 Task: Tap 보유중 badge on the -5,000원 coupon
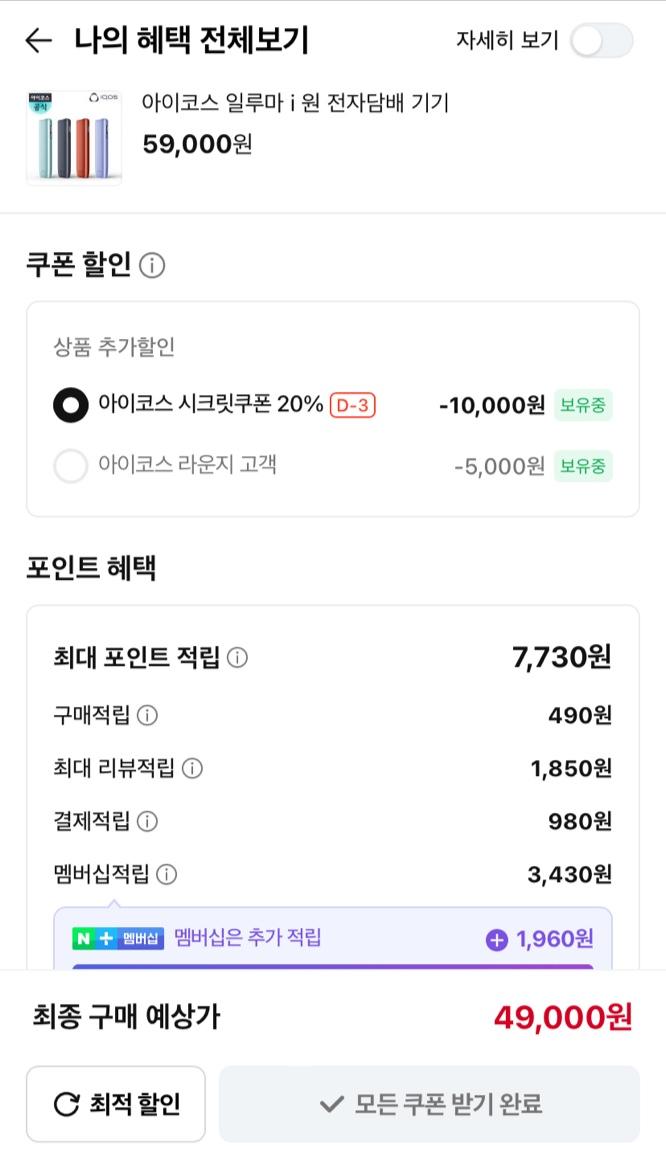pyautogui.click(x=583, y=466)
